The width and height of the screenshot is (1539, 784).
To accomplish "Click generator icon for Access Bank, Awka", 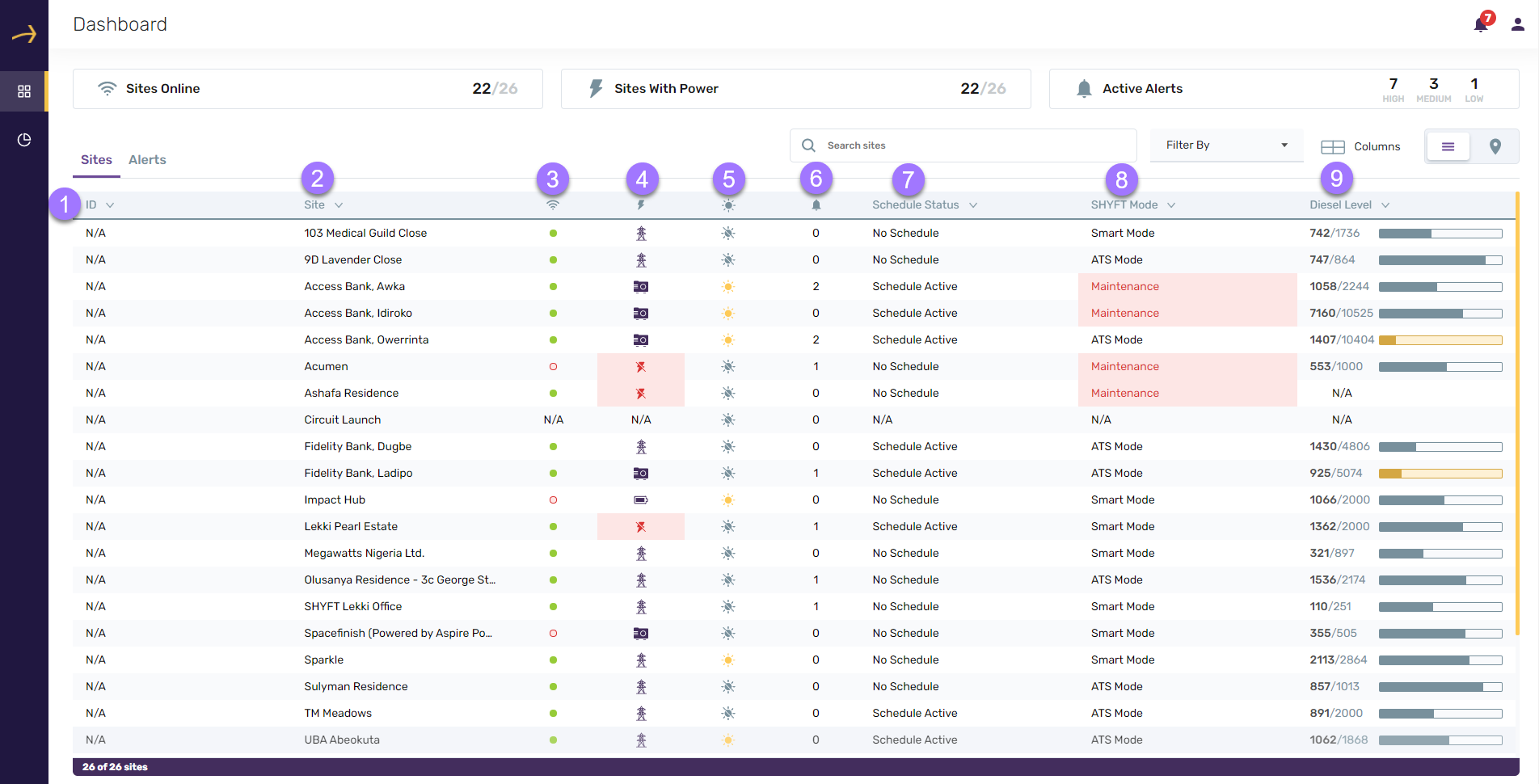I will 641,287.
